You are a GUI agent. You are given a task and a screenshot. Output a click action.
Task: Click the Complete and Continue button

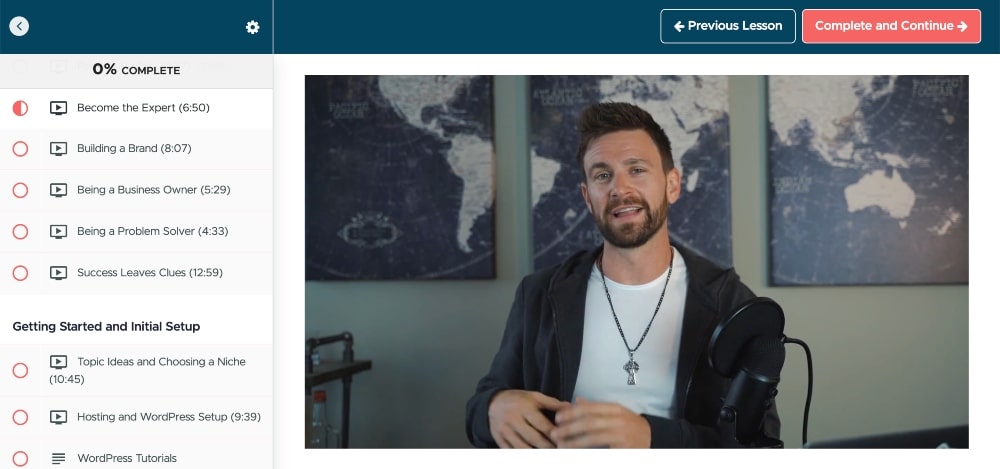click(891, 26)
